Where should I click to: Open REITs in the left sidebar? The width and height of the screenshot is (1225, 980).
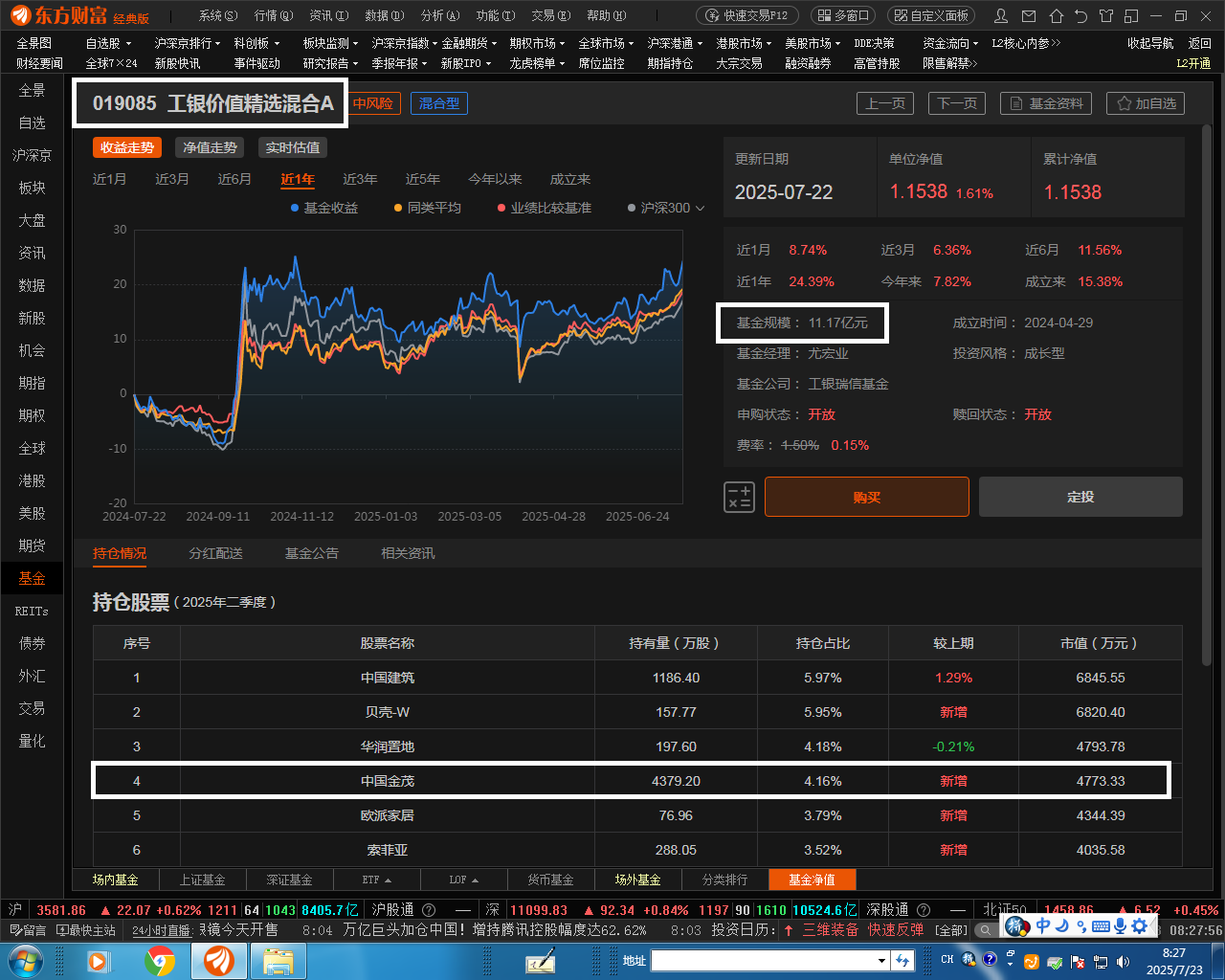pyautogui.click(x=32, y=611)
